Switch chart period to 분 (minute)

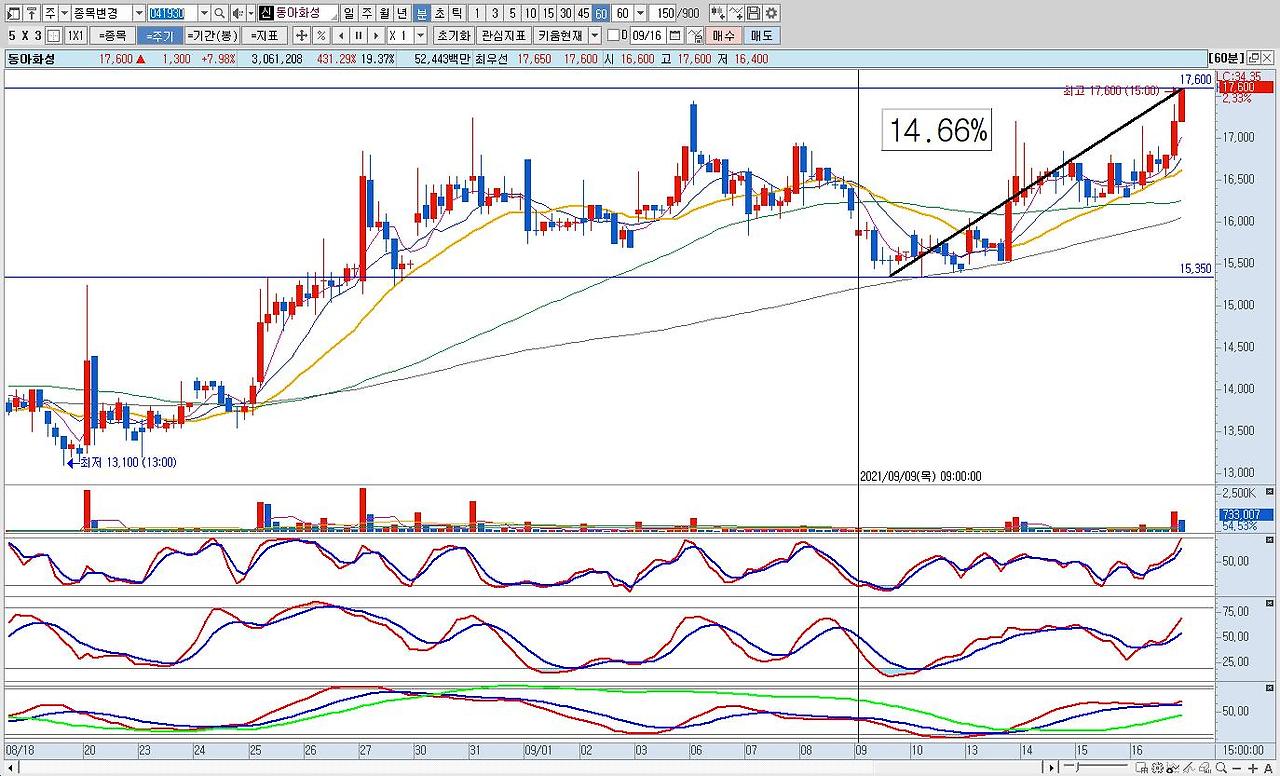click(x=421, y=13)
